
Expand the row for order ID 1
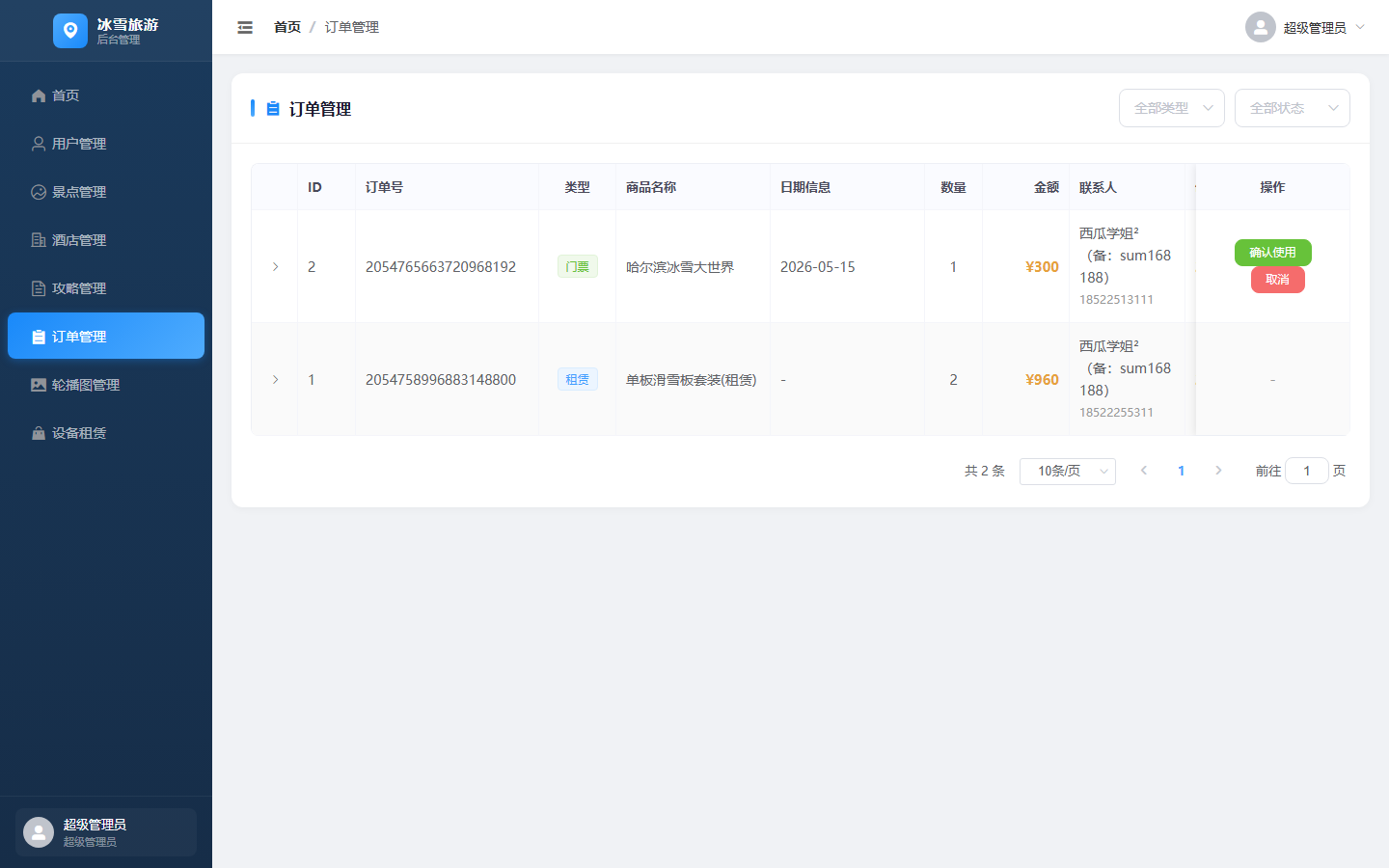coord(275,380)
